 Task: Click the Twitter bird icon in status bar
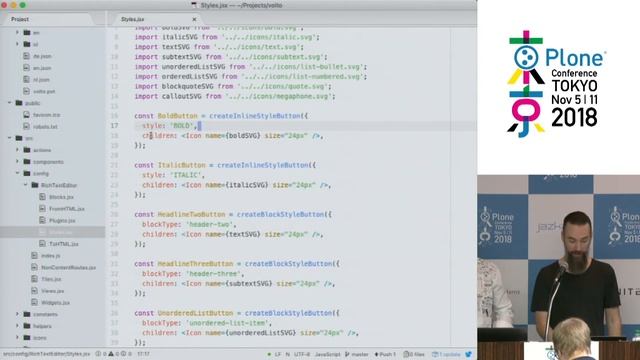pos(468,354)
